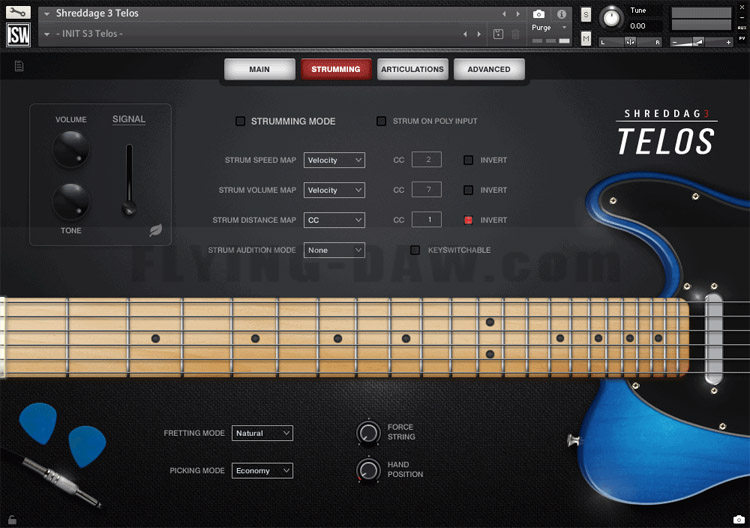The image size is (750, 528).
Task: Open Strum Volume Map dropdown
Action: (x=334, y=190)
